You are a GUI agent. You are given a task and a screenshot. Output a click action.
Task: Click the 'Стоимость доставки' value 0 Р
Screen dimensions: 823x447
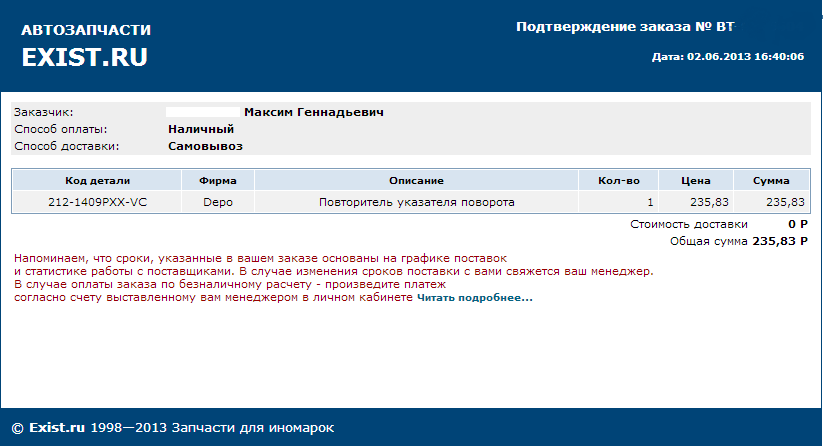click(797, 224)
